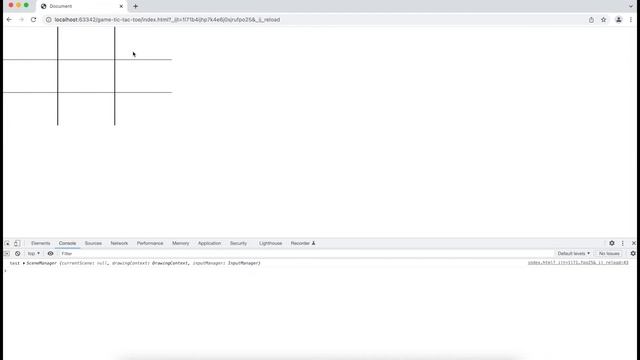The image size is (640, 360).
Task: Switch to the Security panel
Action: [238, 243]
